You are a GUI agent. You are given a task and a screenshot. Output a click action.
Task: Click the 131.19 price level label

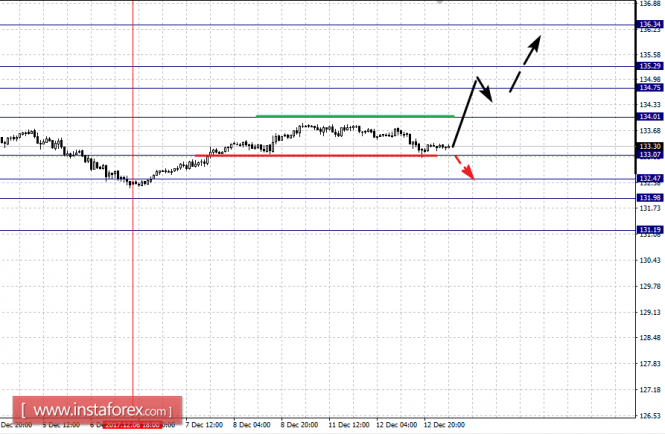650,230
